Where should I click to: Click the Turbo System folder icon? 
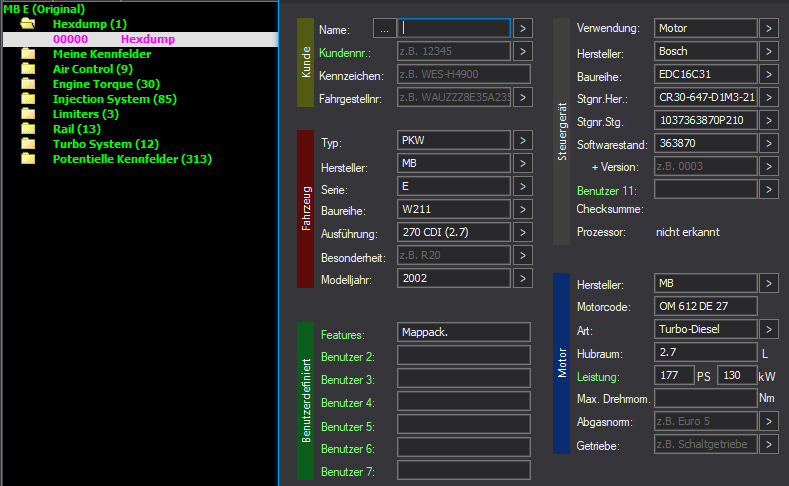pos(28,144)
